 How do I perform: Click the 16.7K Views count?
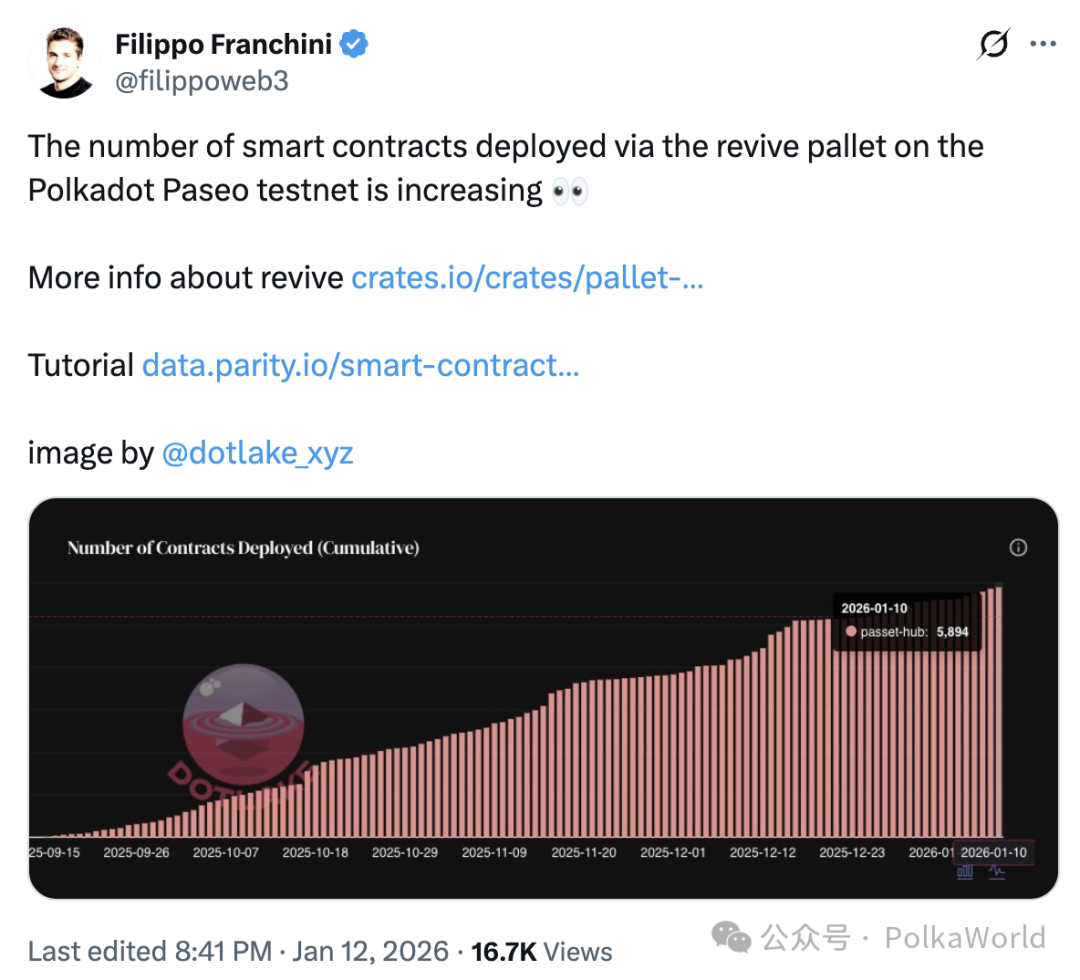[x=542, y=950]
